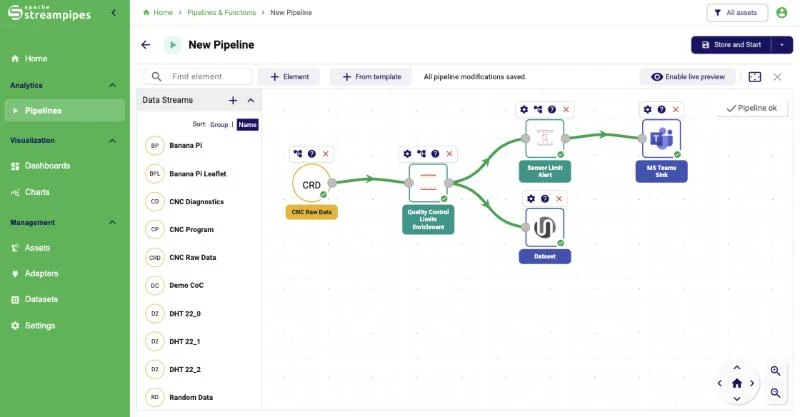800x417 pixels.
Task: Open Dashboards in sidebar
Action: coord(65,166)
